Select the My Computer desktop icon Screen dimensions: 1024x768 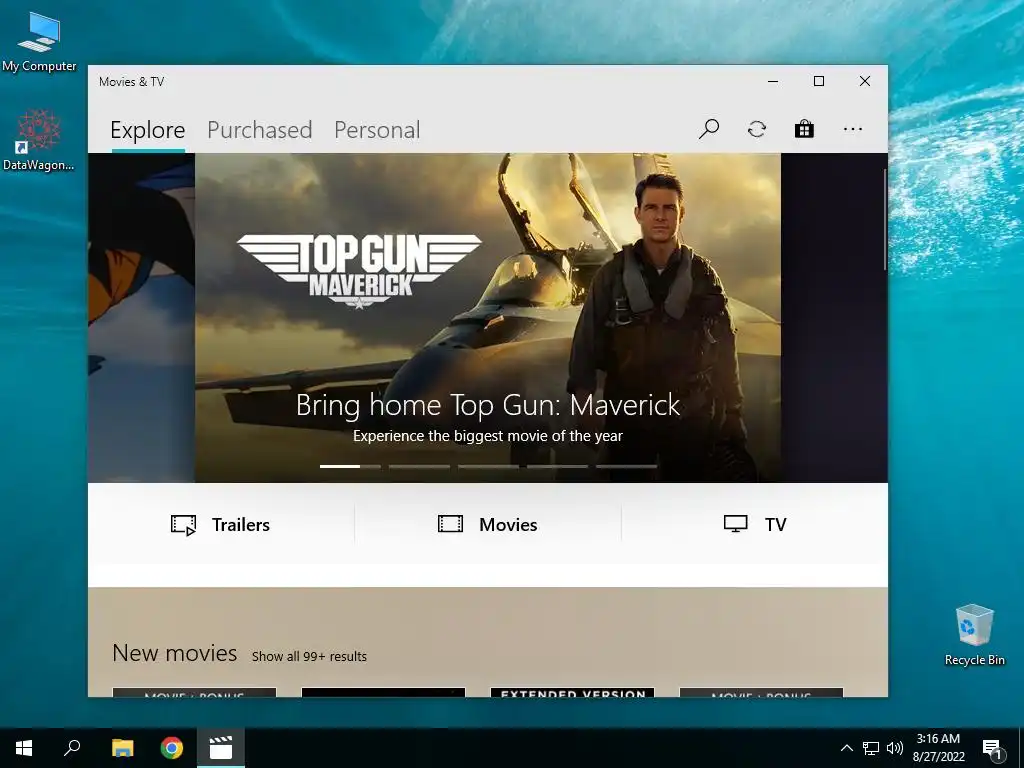(x=39, y=42)
